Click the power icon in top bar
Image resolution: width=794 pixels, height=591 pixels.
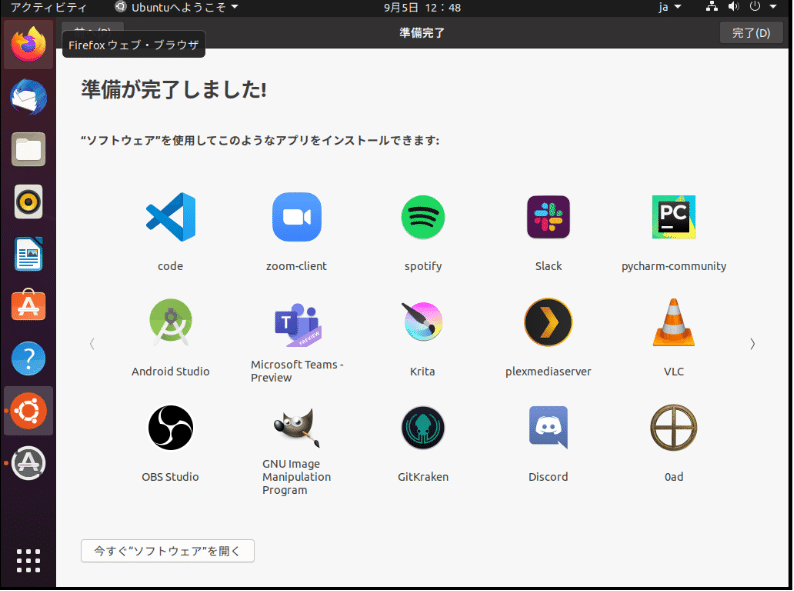pos(755,7)
